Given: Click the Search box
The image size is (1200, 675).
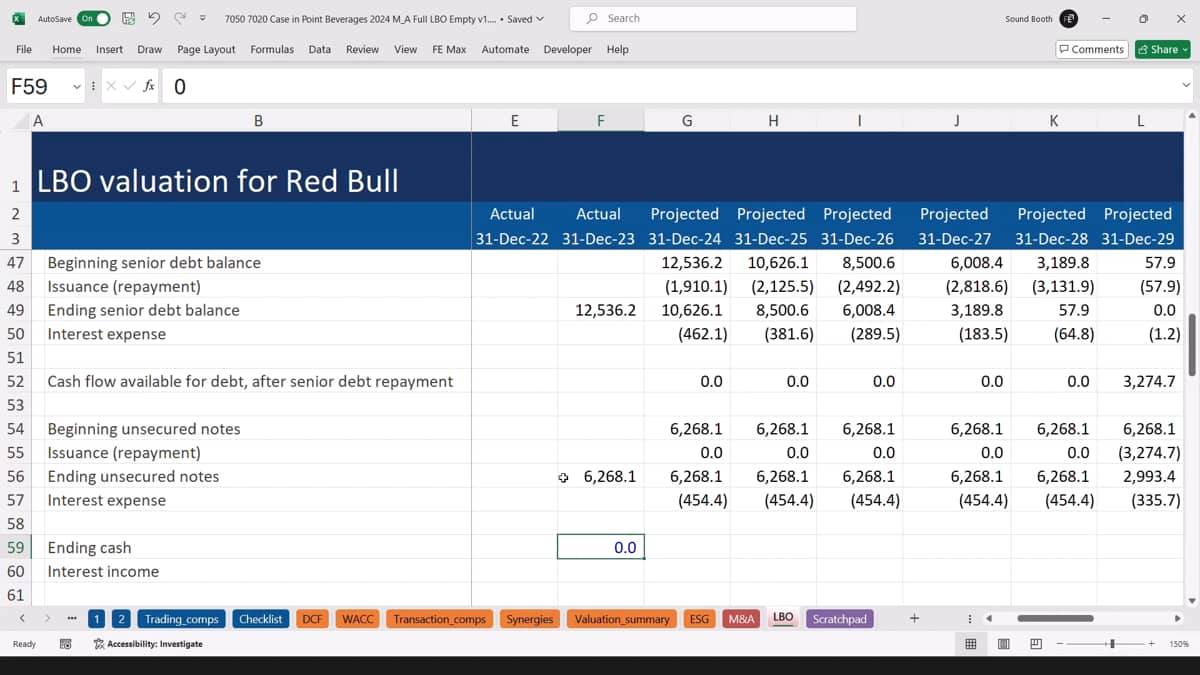Looking at the screenshot, I should [713, 19].
